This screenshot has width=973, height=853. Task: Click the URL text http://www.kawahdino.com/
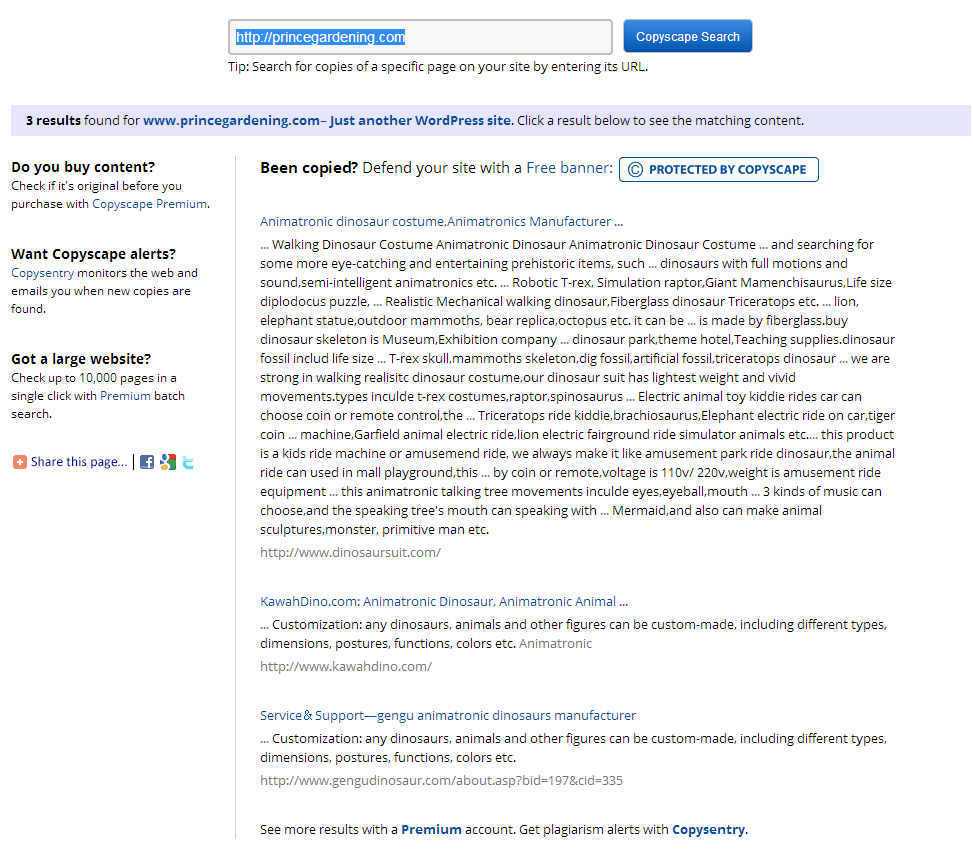tap(346, 666)
